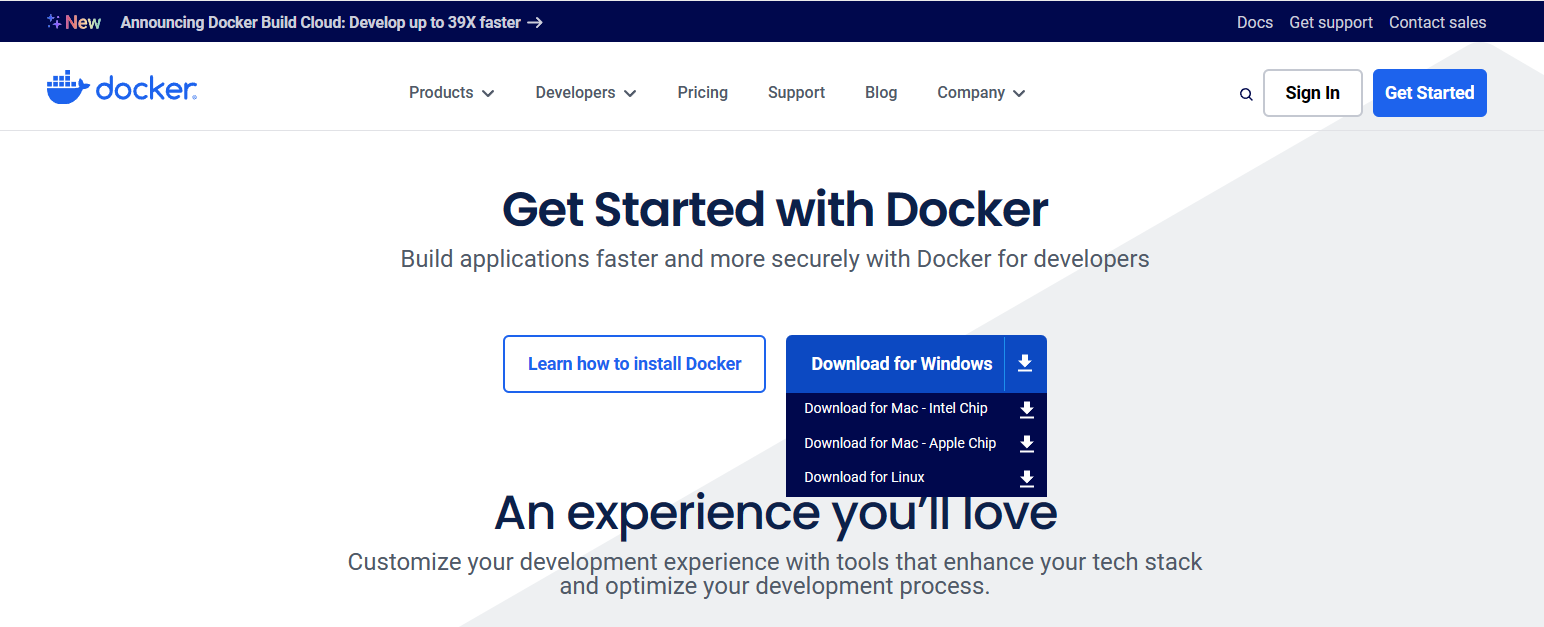This screenshot has height=627, width=1544.
Task: Expand the Developers menu chevron
Action: 630,93
